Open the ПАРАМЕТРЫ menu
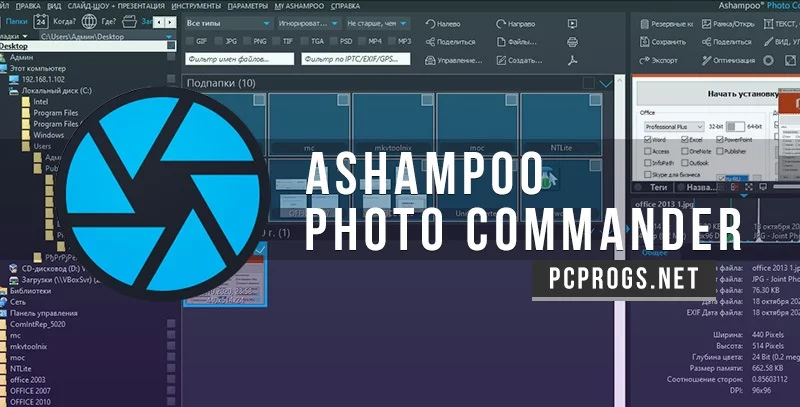800x407 pixels. 247,6
